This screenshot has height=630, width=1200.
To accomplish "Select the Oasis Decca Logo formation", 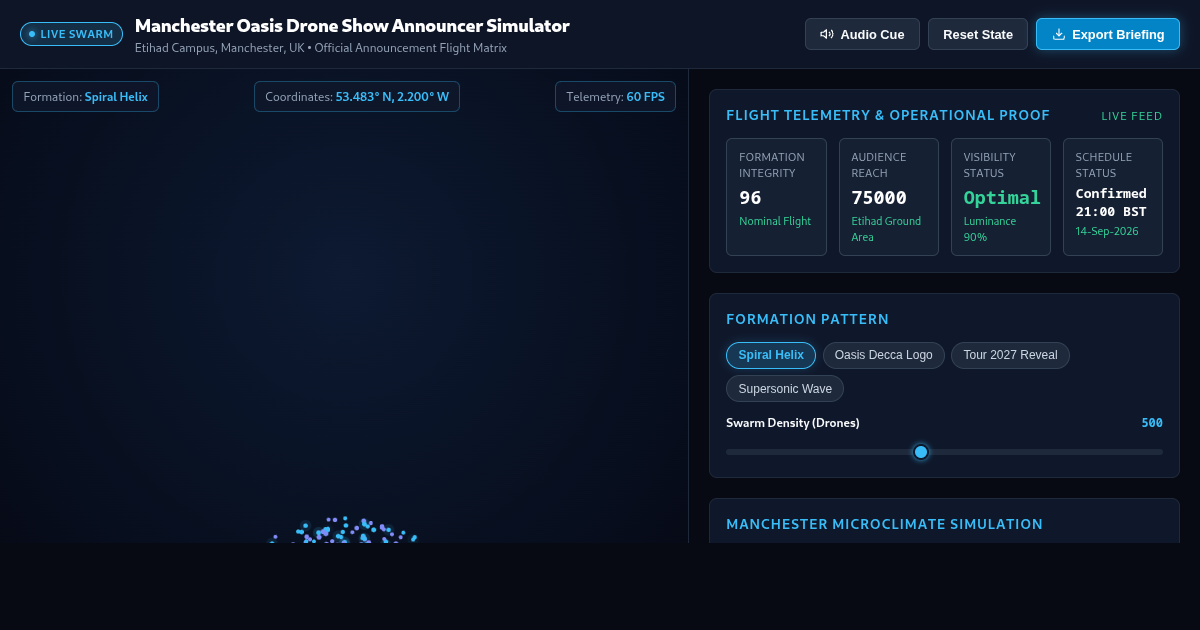I will pyautogui.click(x=884, y=355).
